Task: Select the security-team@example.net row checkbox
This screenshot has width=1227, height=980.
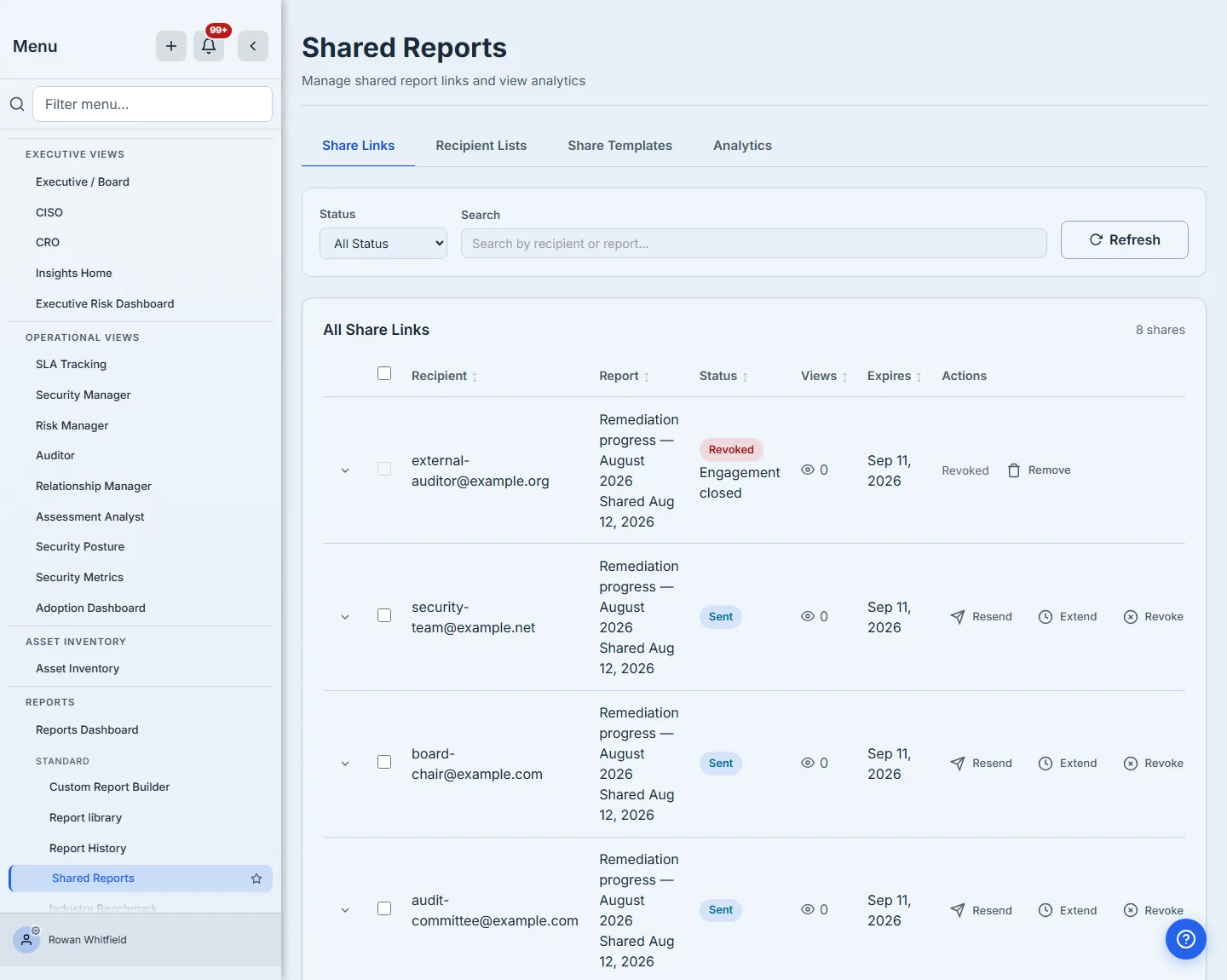Action: [384, 615]
